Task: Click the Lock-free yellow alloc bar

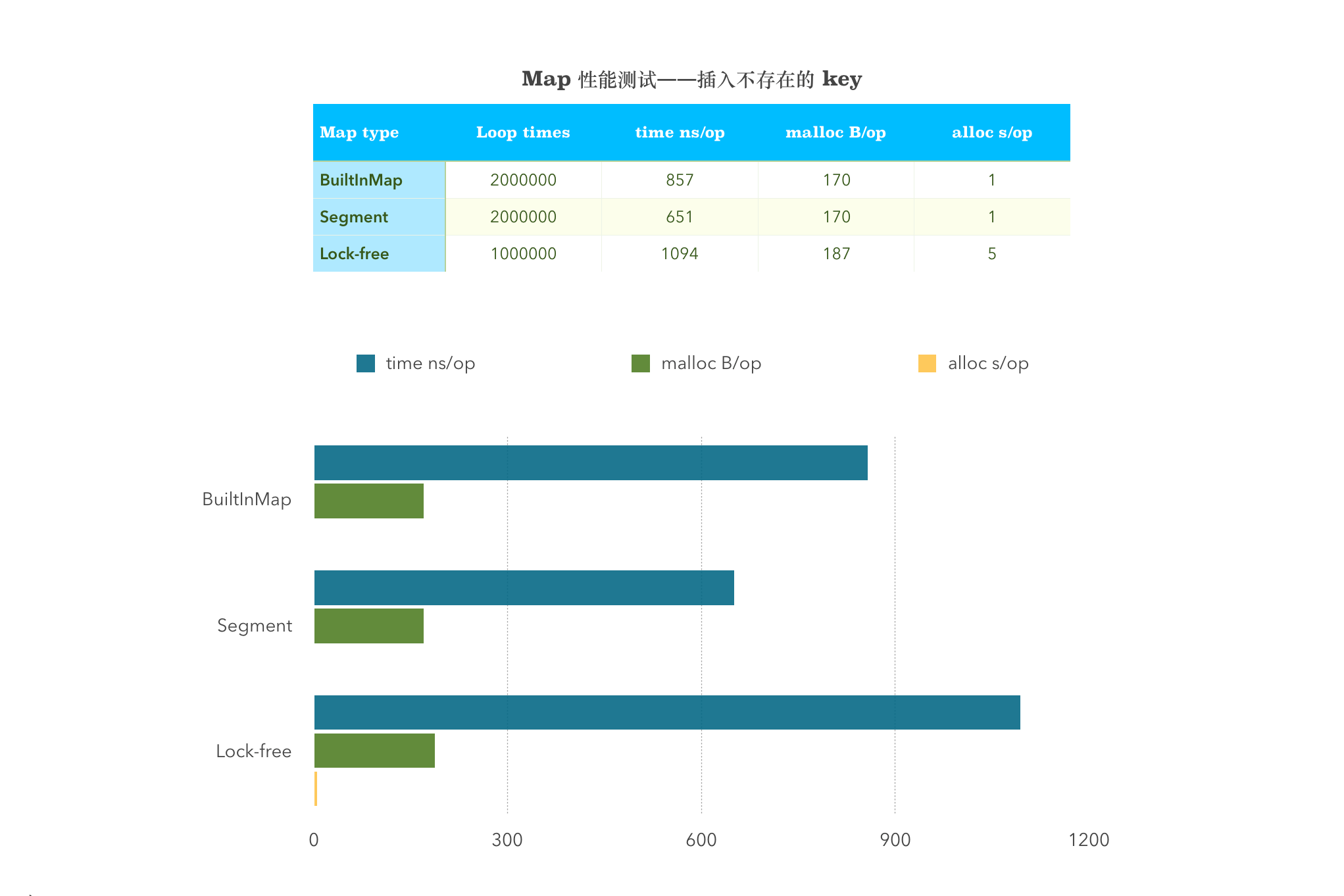Action: point(316,789)
